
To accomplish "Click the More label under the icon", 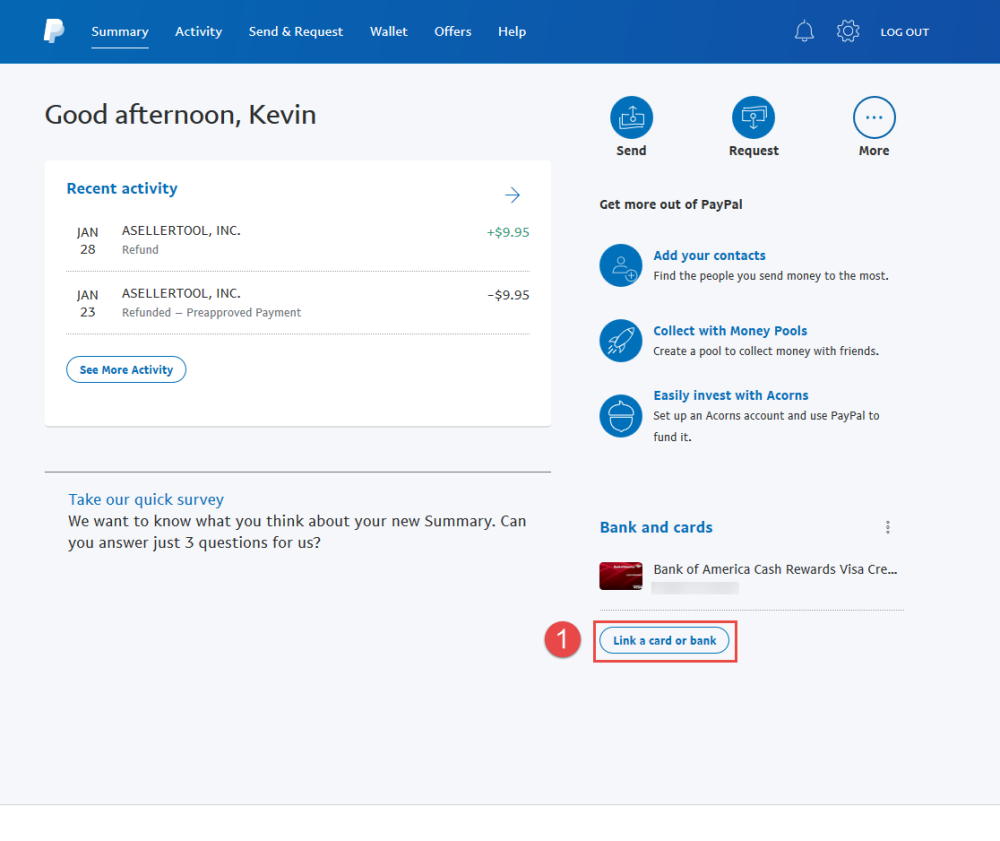I will 874,150.
